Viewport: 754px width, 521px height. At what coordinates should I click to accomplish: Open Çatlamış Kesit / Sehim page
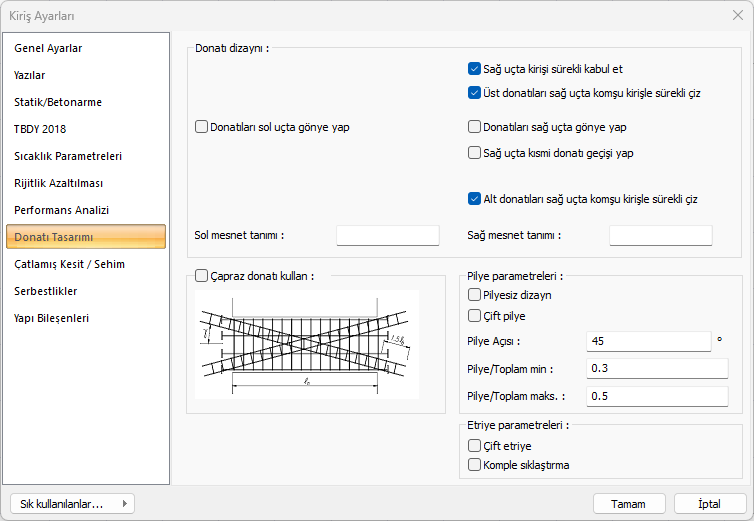pos(69,264)
